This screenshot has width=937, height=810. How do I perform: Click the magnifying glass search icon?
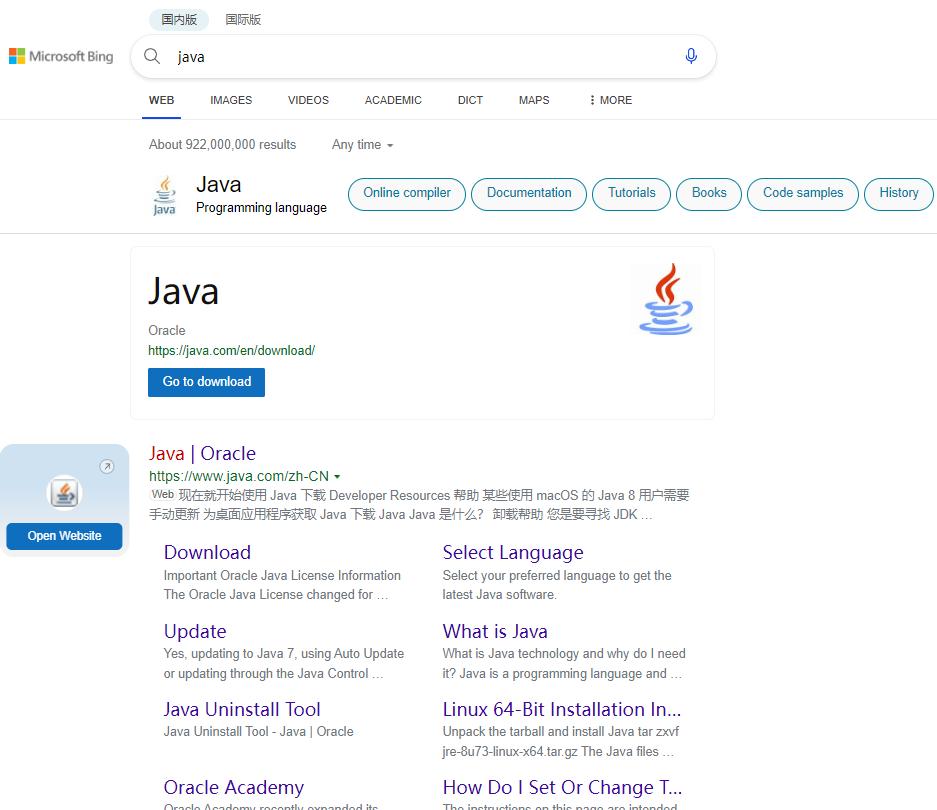[152, 56]
